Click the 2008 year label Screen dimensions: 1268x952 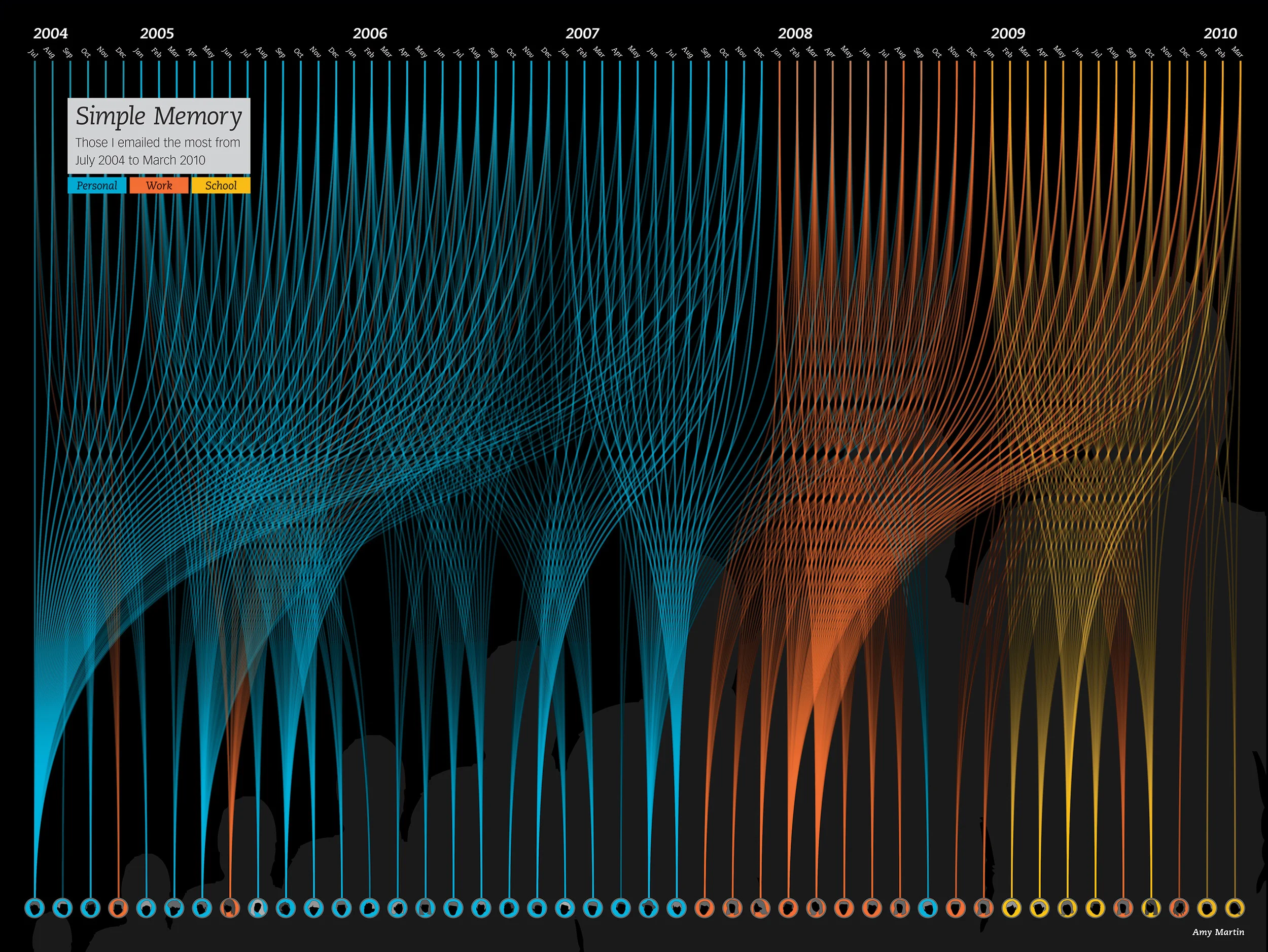(x=795, y=33)
